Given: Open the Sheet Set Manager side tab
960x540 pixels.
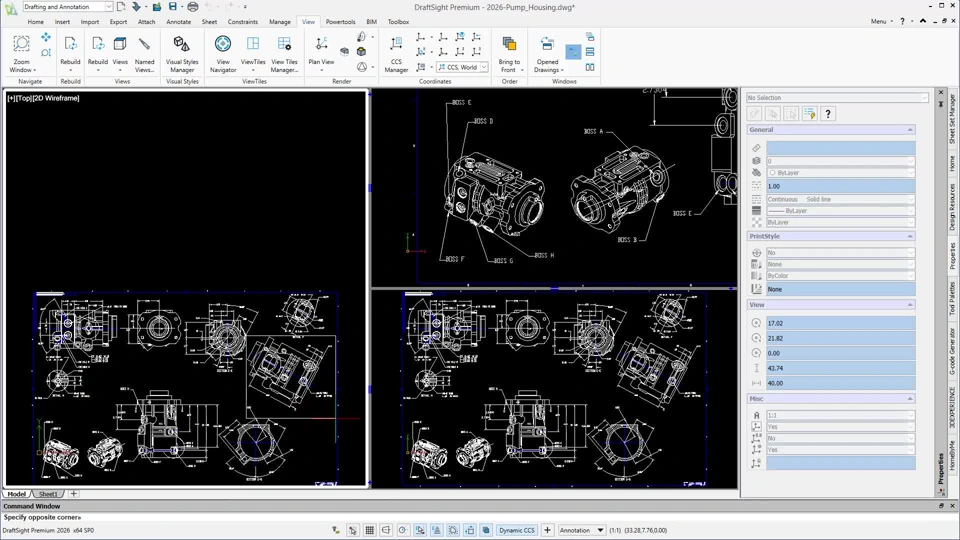Looking at the screenshot, I should pos(952,119).
